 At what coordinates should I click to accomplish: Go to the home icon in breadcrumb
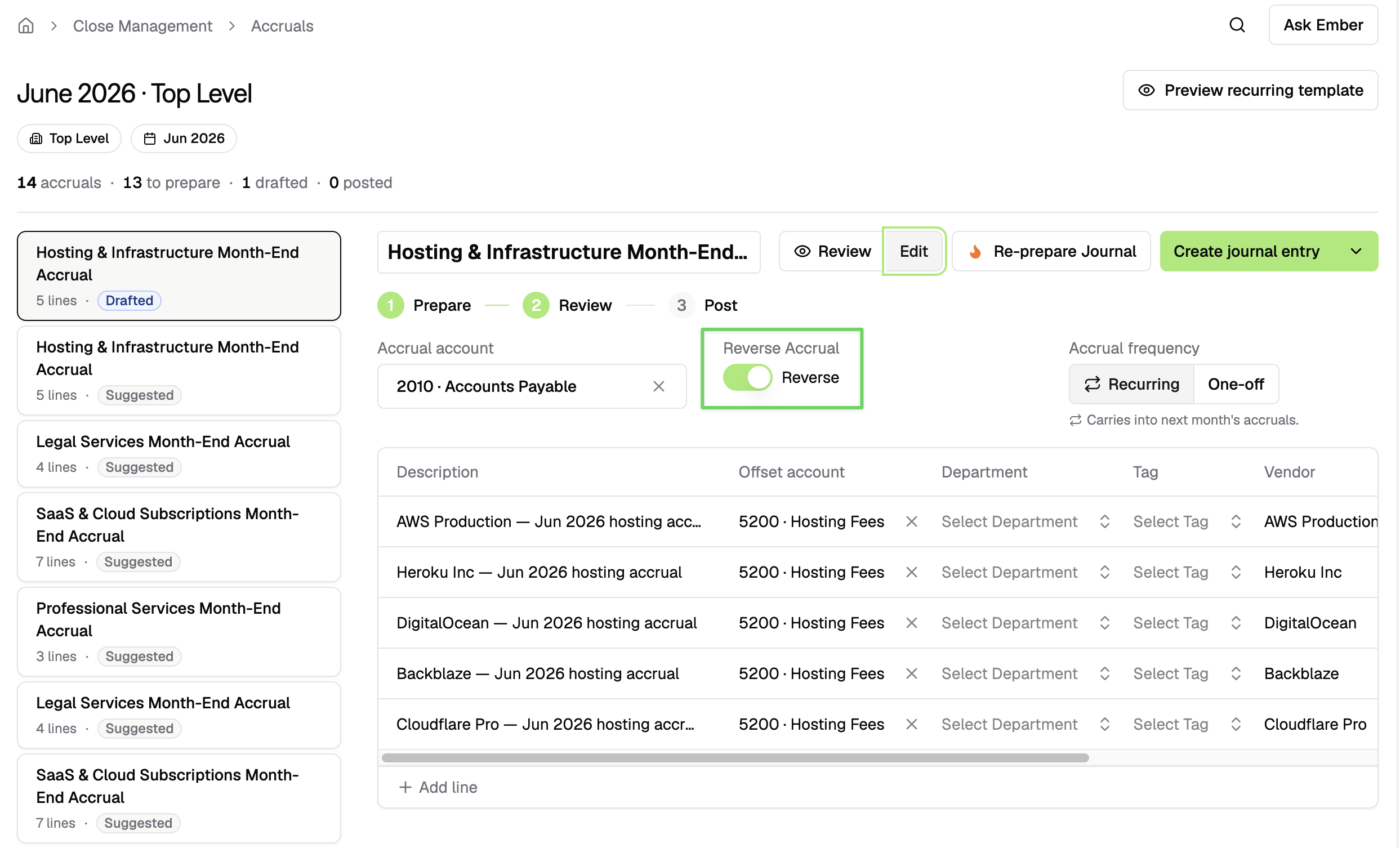(25, 25)
